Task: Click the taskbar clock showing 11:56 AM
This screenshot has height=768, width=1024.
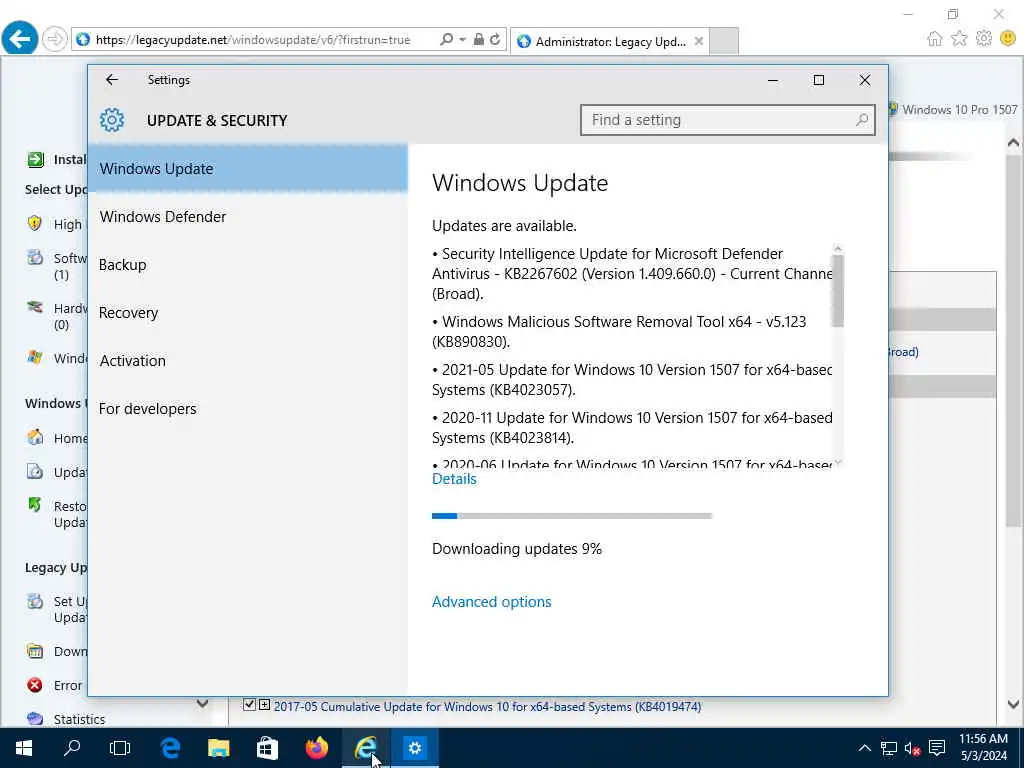Action: (984, 748)
